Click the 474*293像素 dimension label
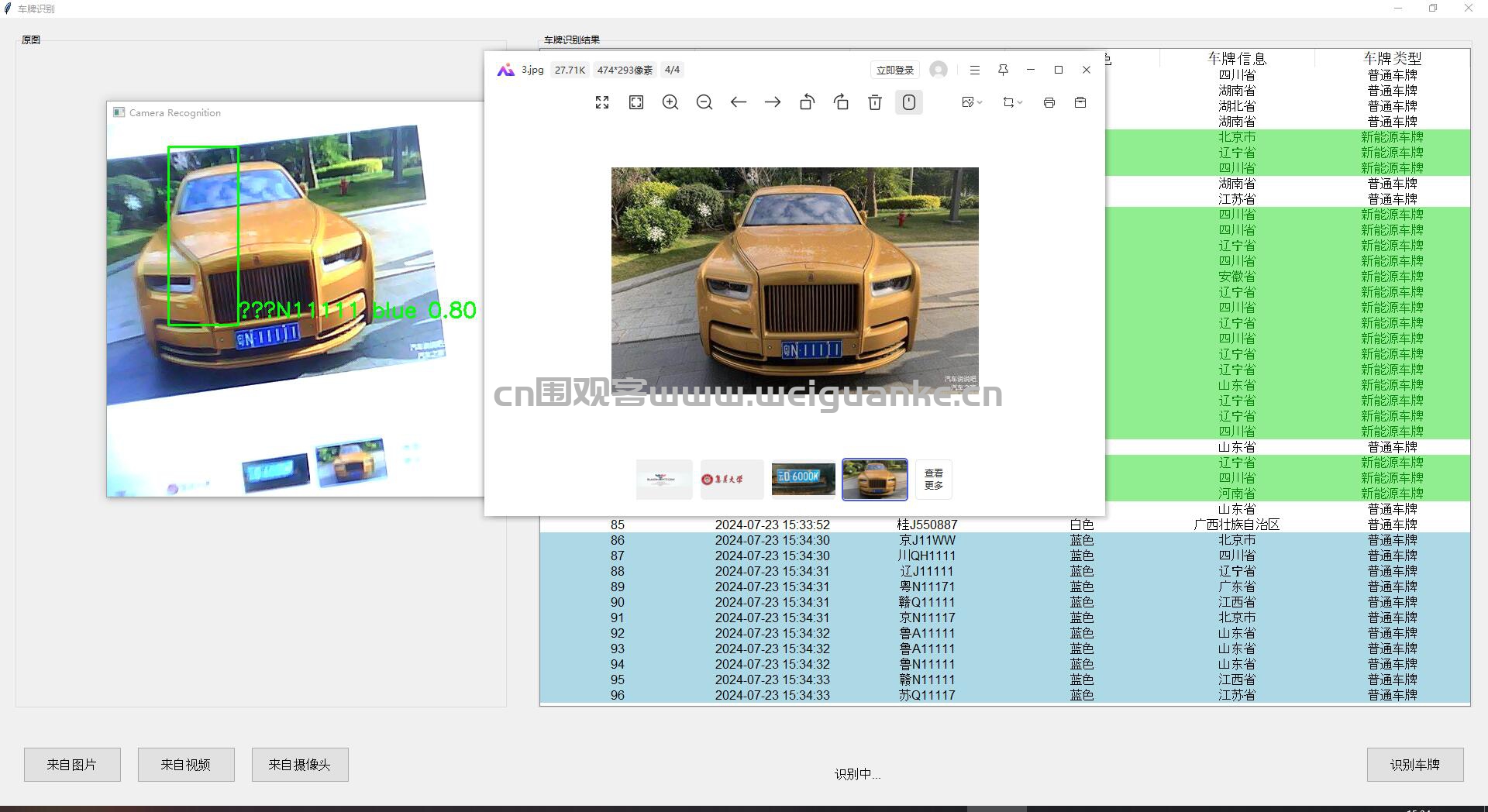The image size is (1488, 812). pyautogui.click(x=625, y=70)
